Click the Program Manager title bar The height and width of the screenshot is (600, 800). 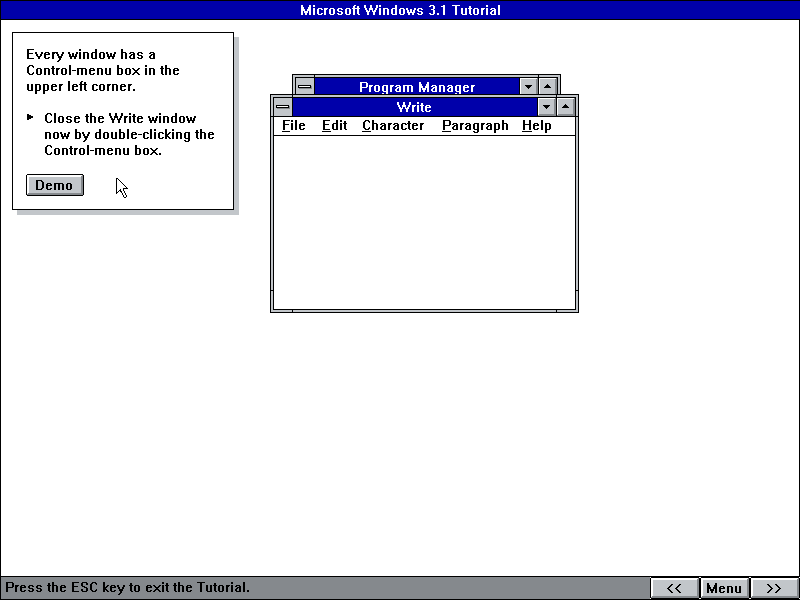tap(417, 86)
